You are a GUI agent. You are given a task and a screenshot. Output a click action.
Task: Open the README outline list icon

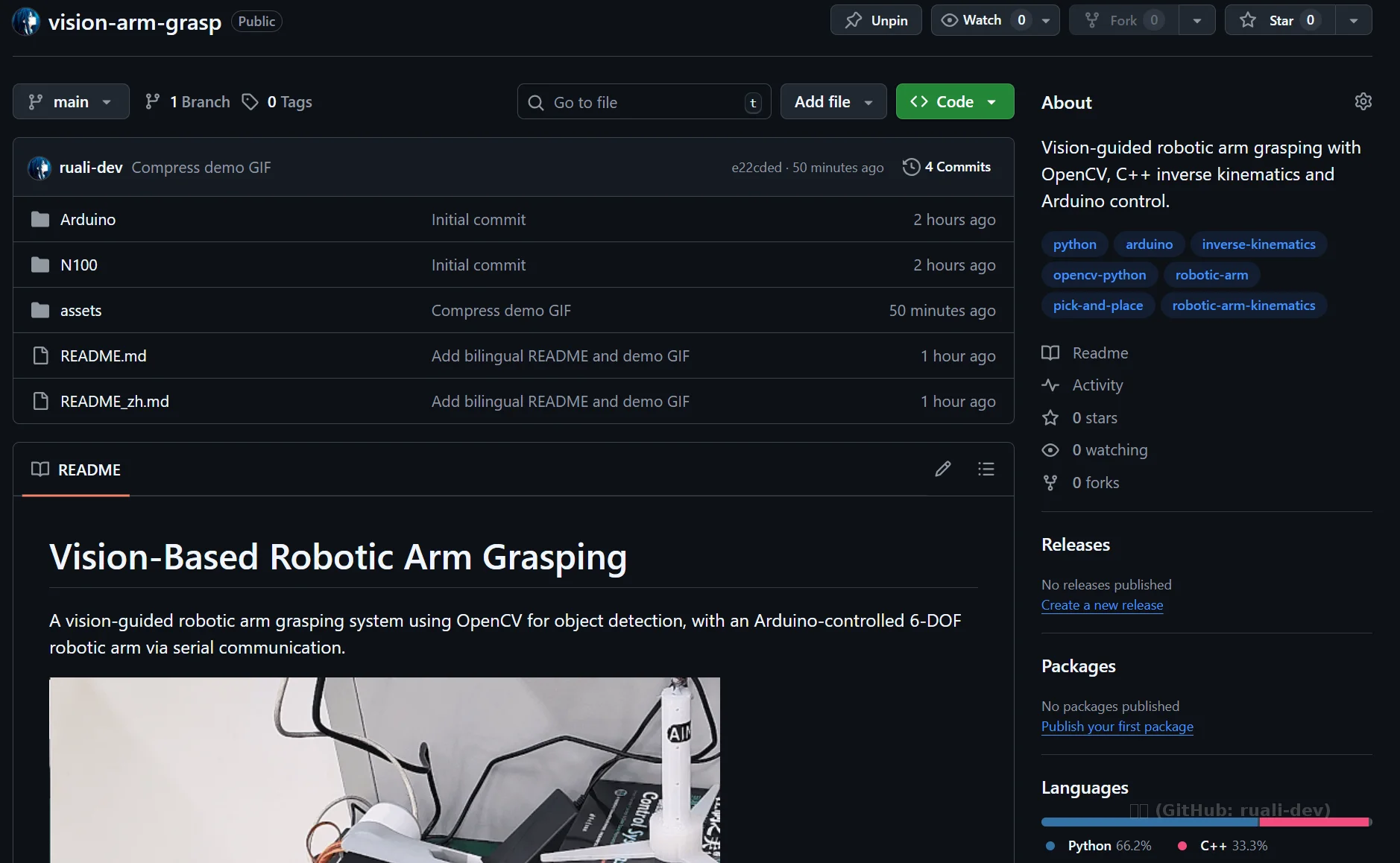(x=986, y=469)
